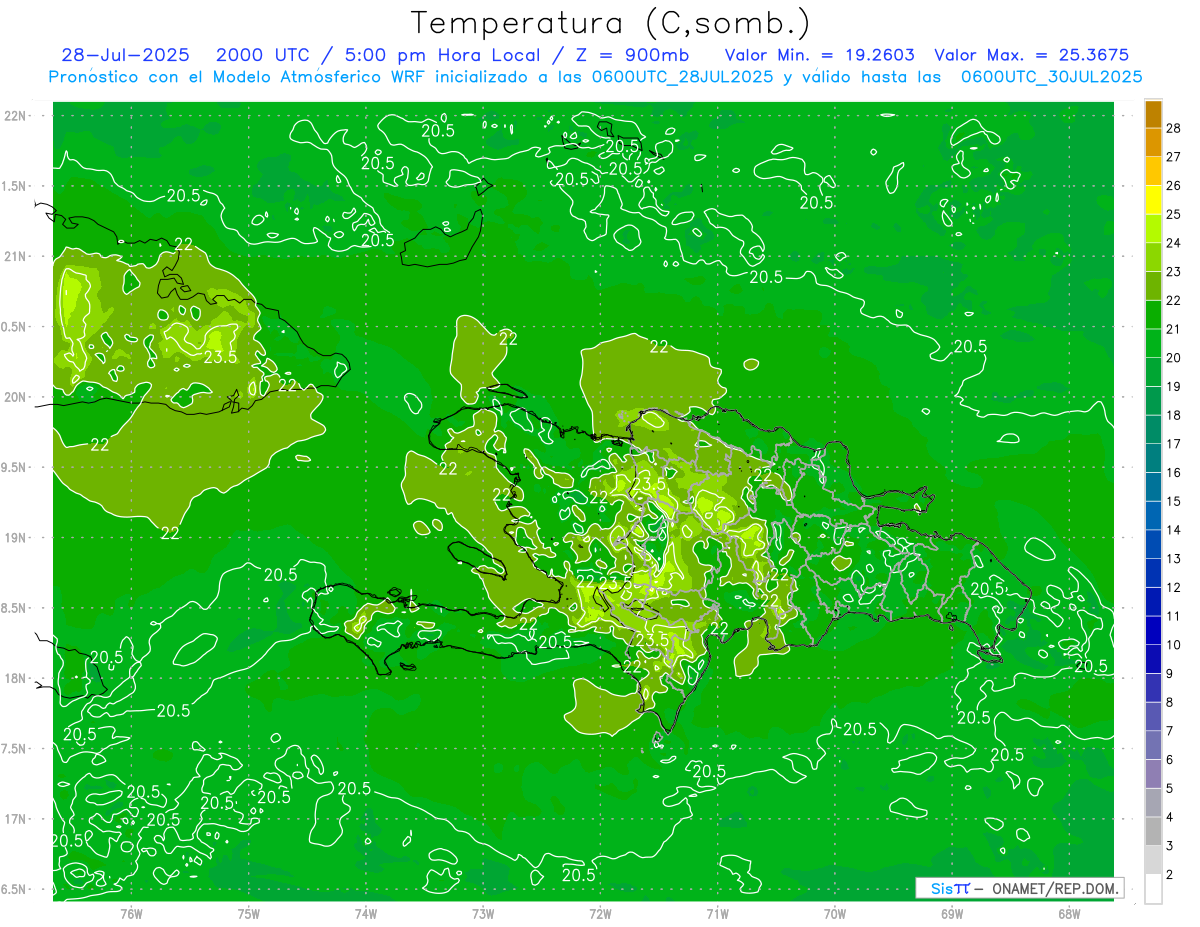The width and height of the screenshot is (1200, 927).
Task: Pick the lime colorbar segment between 24 and 25
Action: coord(1153,229)
